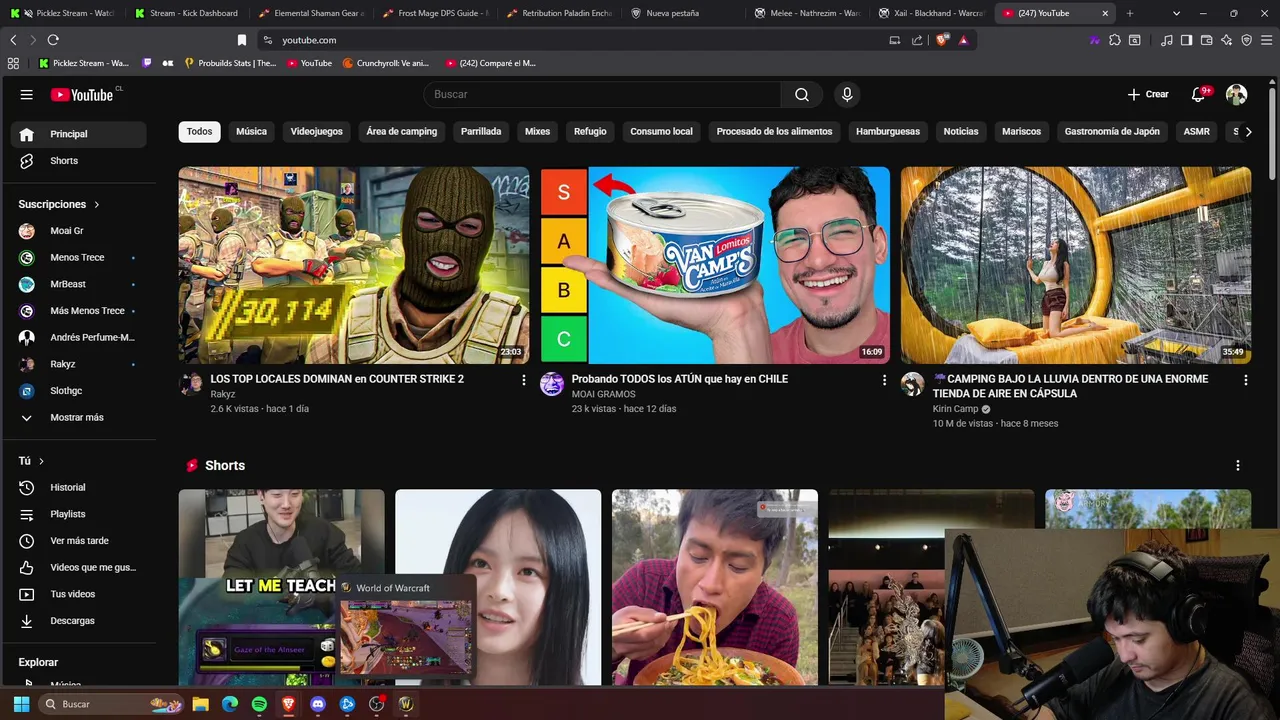Open Brave Shields lion icon

pos(942,40)
